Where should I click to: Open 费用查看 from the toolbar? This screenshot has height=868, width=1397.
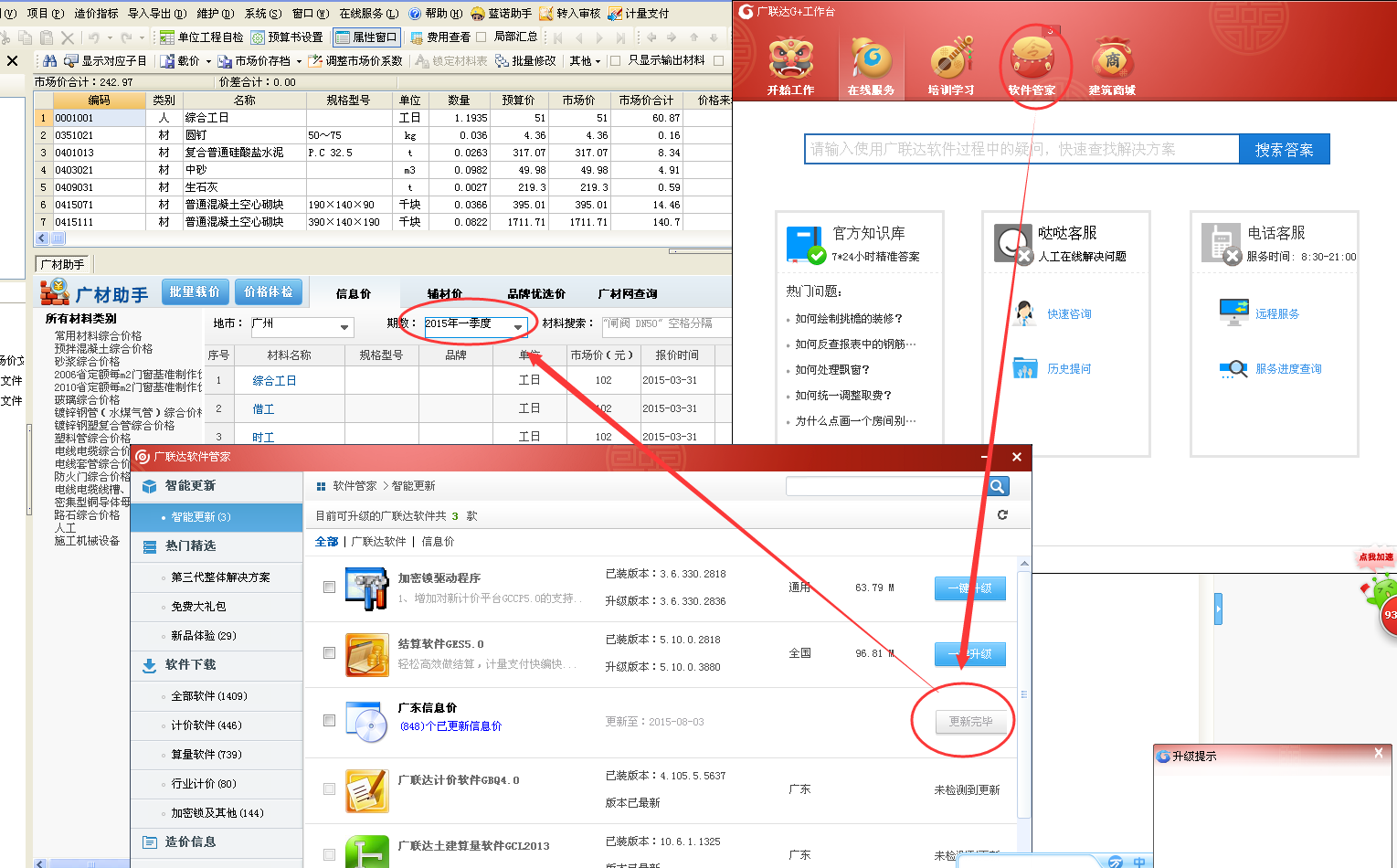[440, 37]
